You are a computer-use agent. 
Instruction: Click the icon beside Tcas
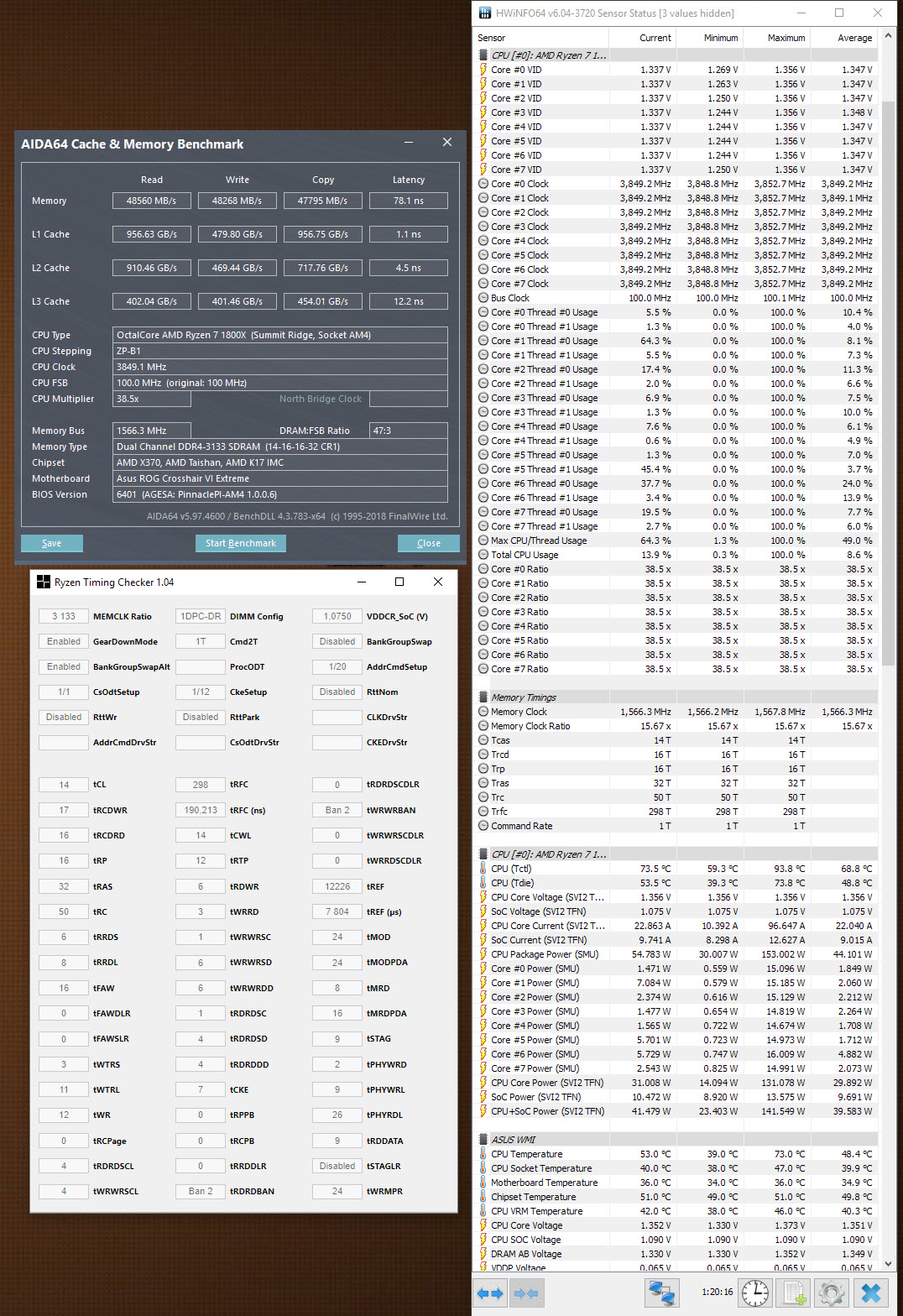tap(483, 740)
